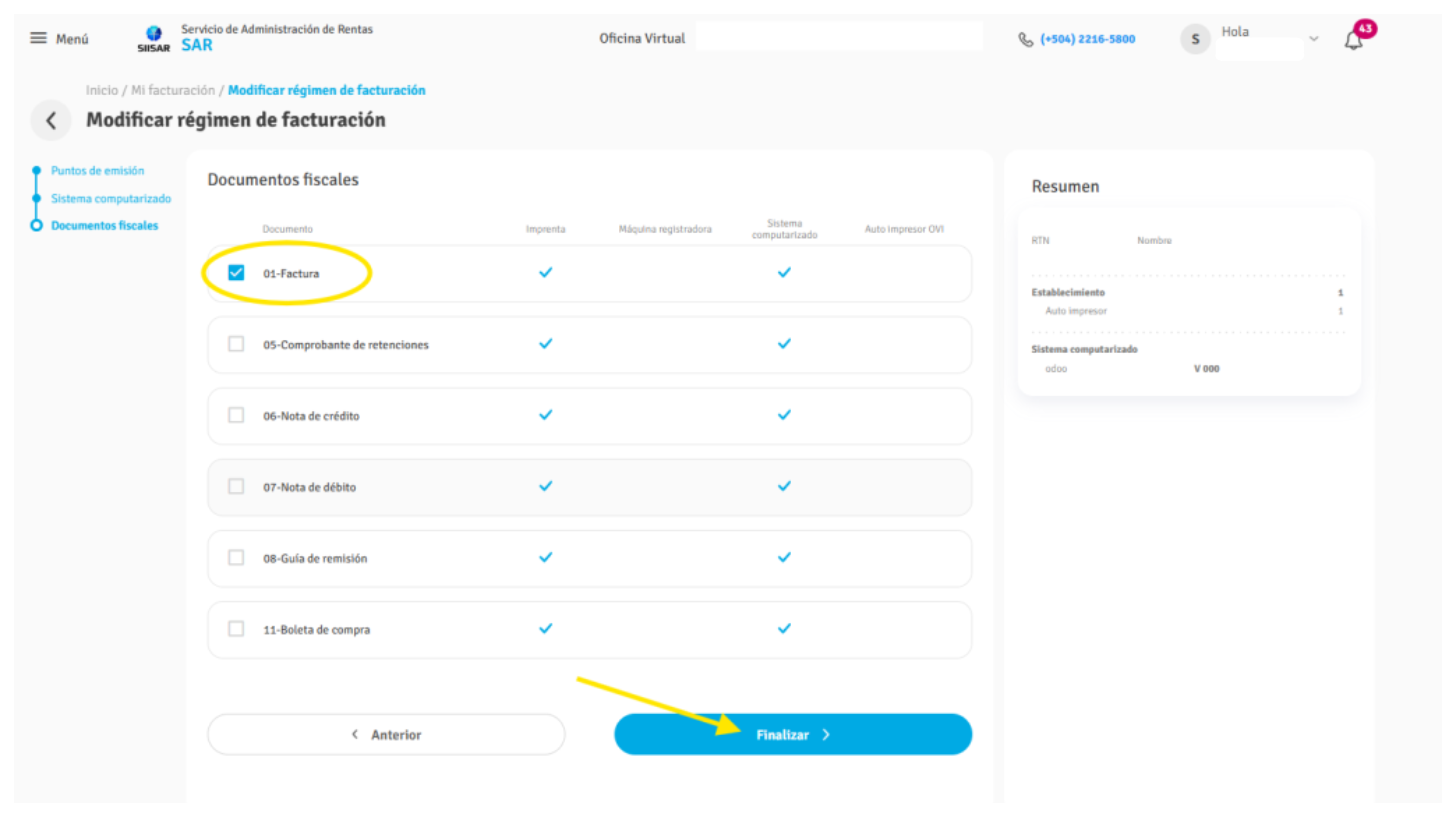Go back with the arrow beside title
The height and width of the screenshot is (817, 1456).
click(51, 120)
